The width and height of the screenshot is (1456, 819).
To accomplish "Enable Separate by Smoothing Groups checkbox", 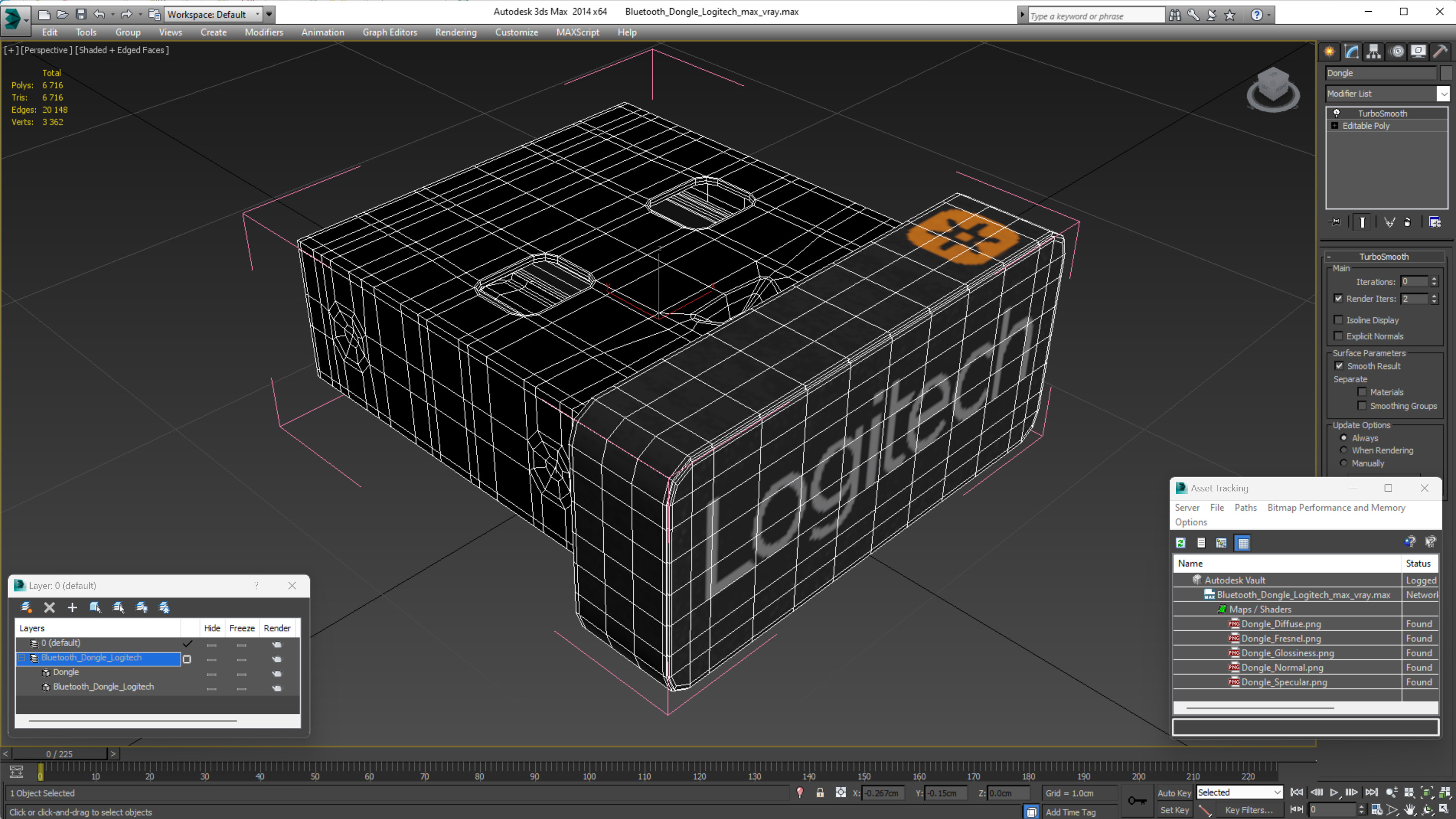I will click(x=1362, y=405).
